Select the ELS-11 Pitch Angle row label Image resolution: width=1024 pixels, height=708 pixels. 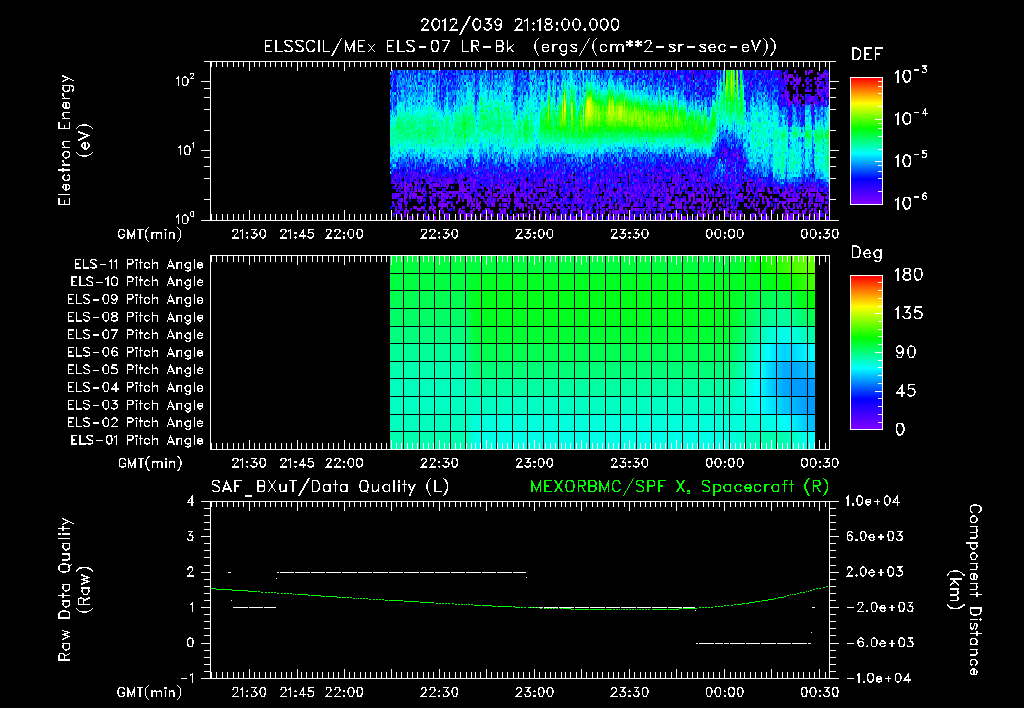coord(138,265)
